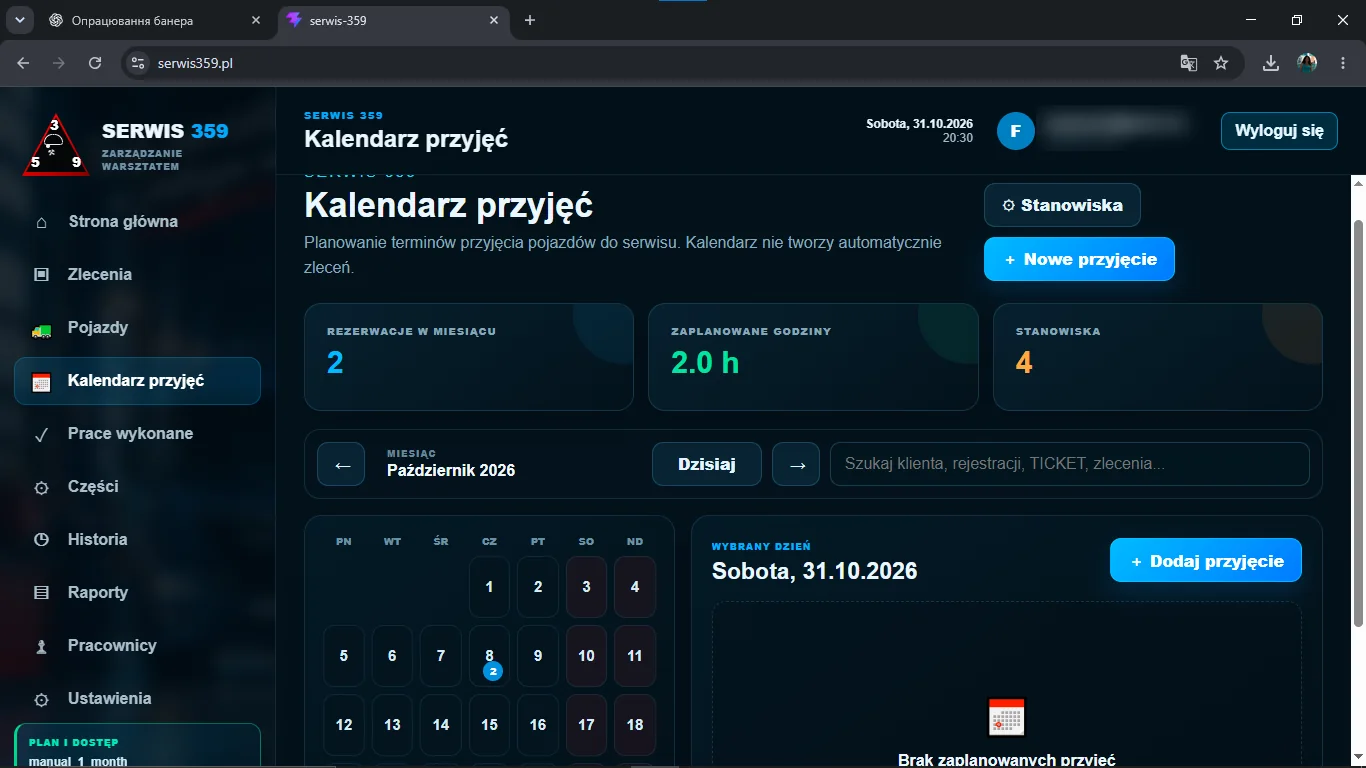This screenshot has width=1366, height=768.
Task: Open the Stanowiska settings button
Action: pos(1062,205)
